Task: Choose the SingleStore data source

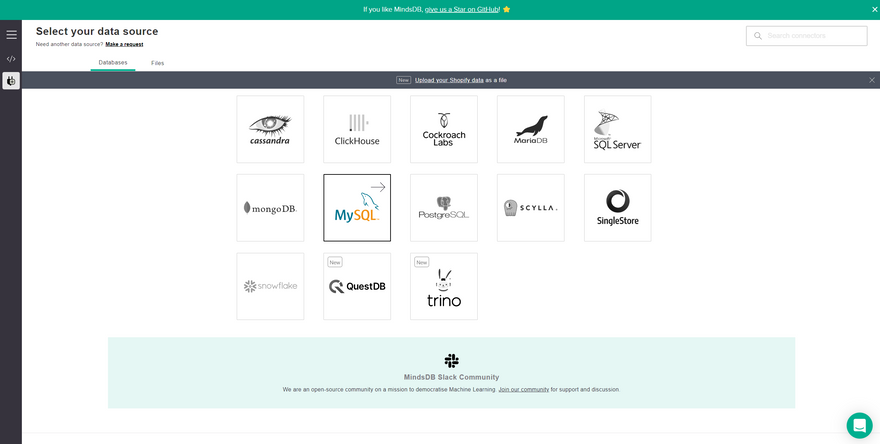Action: [x=618, y=208]
